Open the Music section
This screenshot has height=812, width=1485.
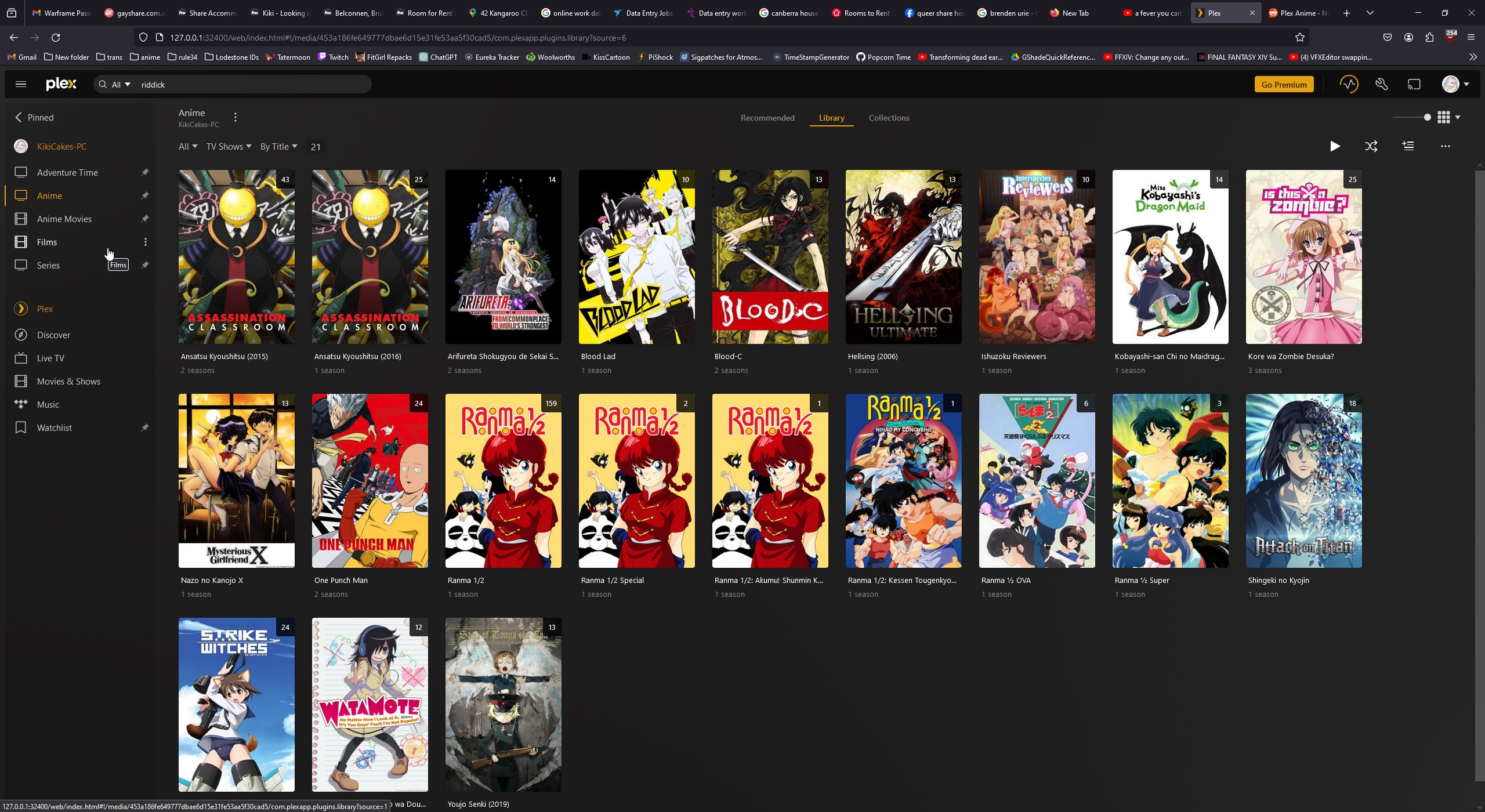pos(48,404)
